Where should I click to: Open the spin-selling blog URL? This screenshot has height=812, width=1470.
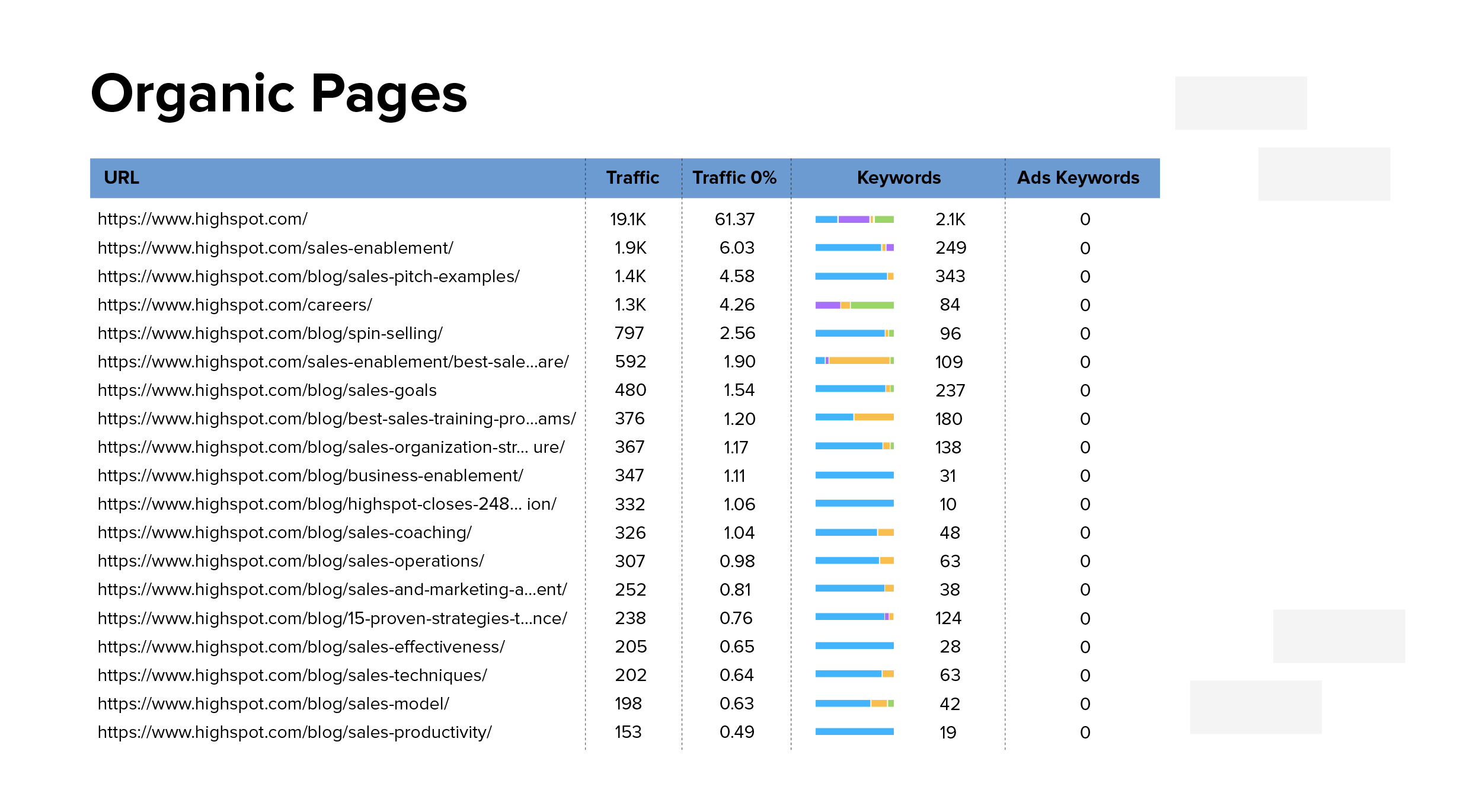click(270, 333)
